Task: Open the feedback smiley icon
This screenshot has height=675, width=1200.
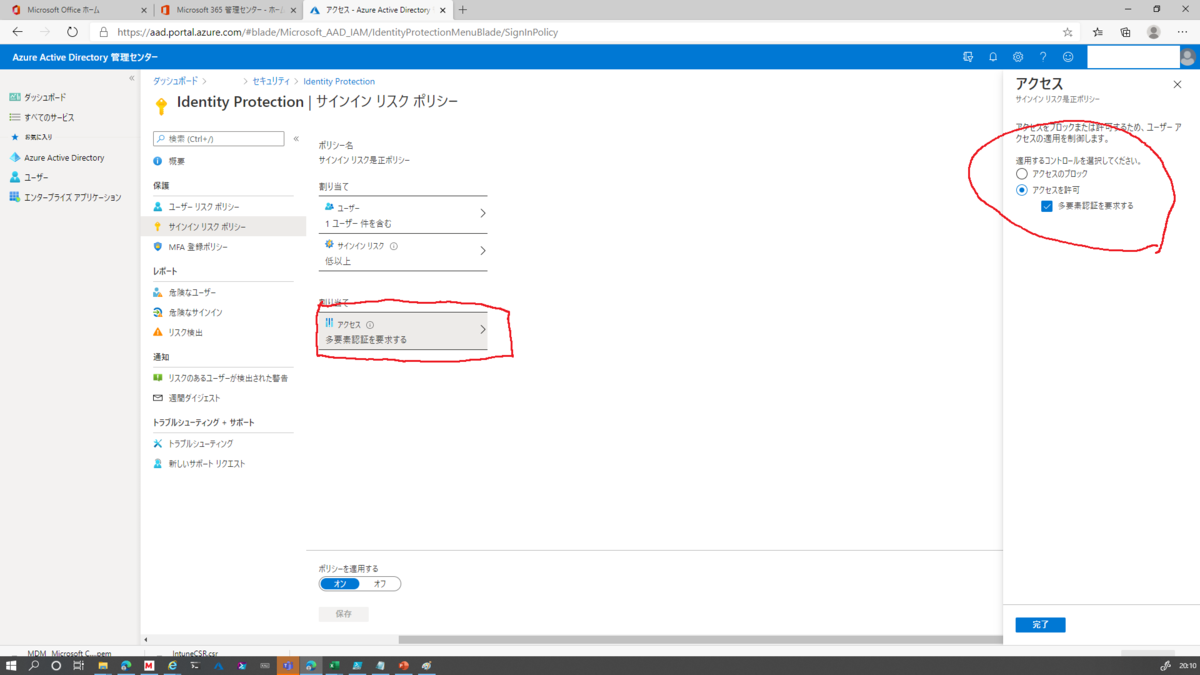Action: tap(1068, 57)
